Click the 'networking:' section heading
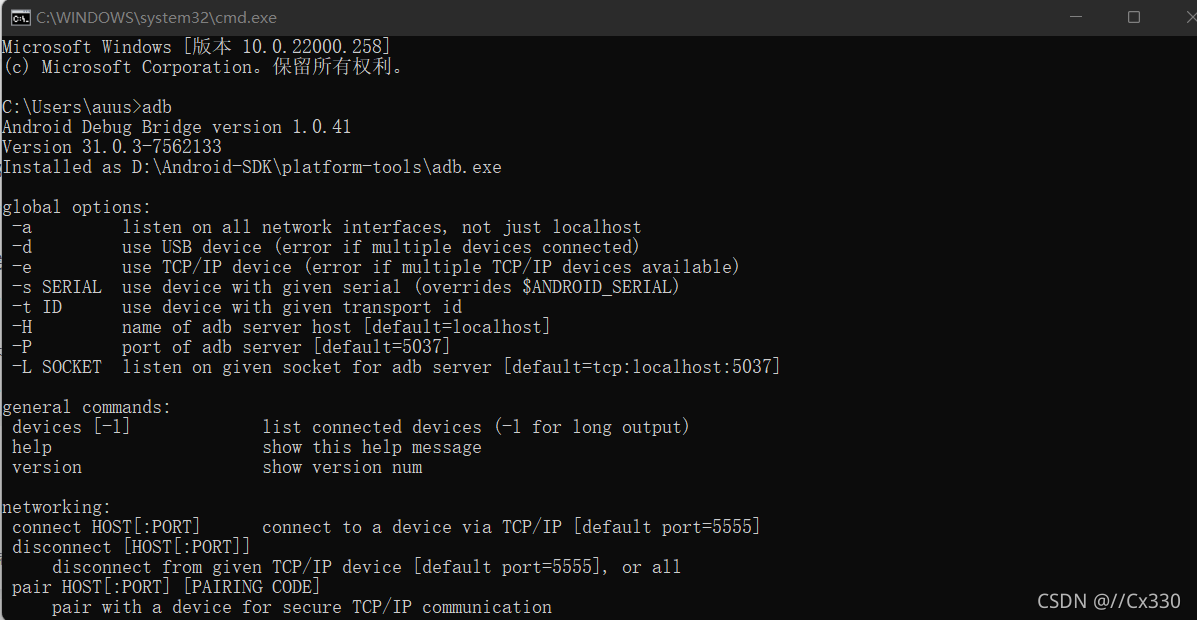 point(56,506)
